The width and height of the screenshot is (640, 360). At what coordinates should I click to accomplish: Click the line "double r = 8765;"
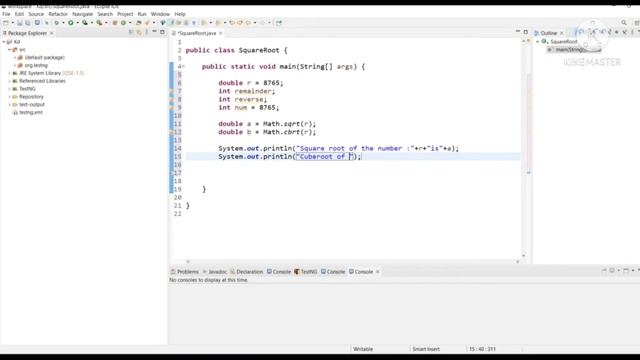point(251,83)
